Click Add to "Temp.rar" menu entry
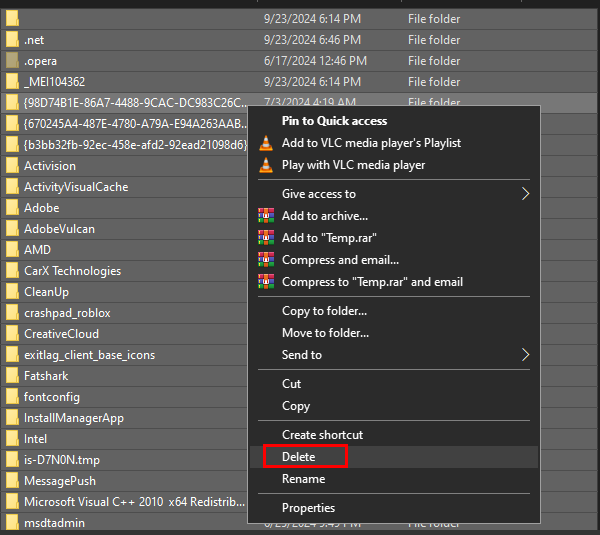Image resolution: width=600 pixels, height=535 pixels. click(x=341, y=238)
